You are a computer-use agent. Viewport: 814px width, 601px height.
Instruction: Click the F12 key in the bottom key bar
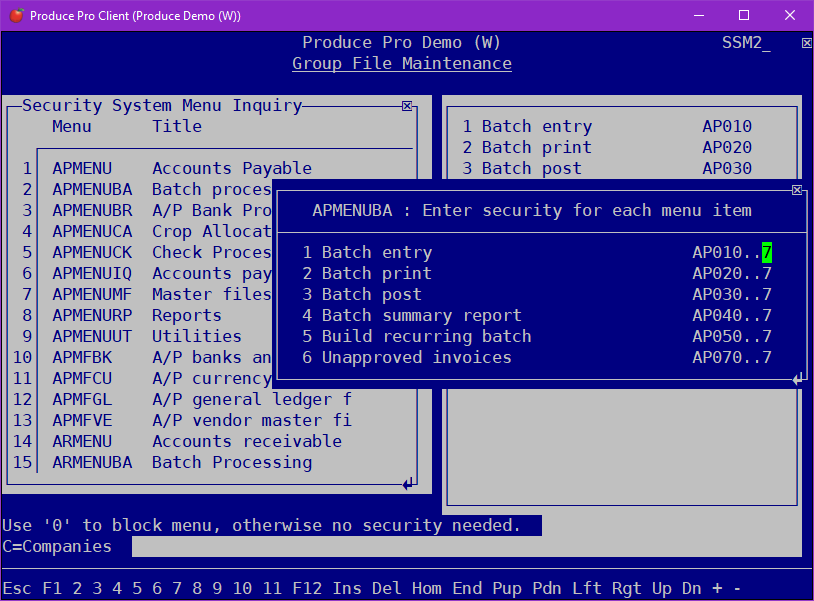coord(307,589)
